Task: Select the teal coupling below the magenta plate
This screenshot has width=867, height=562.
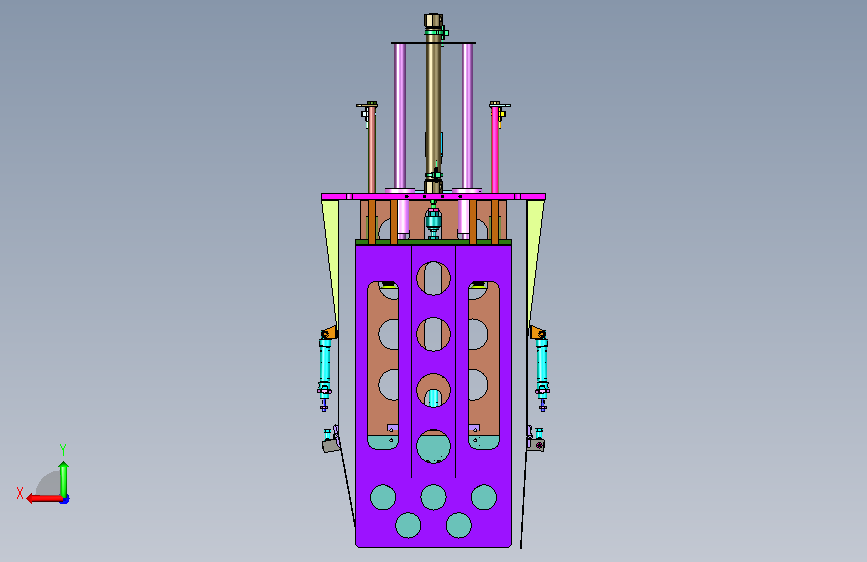Action: pyautogui.click(x=433, y=222)
